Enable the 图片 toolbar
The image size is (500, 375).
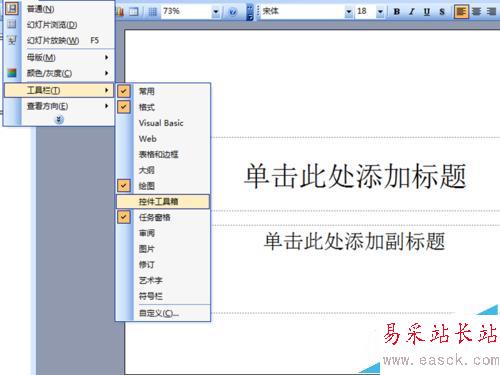(163, 249)
